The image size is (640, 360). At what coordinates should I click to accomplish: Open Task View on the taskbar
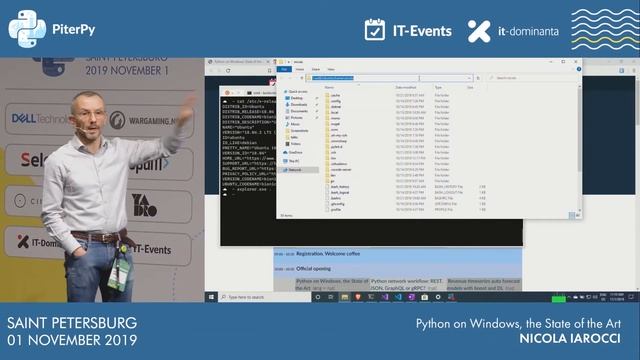[x=331, y=297]
